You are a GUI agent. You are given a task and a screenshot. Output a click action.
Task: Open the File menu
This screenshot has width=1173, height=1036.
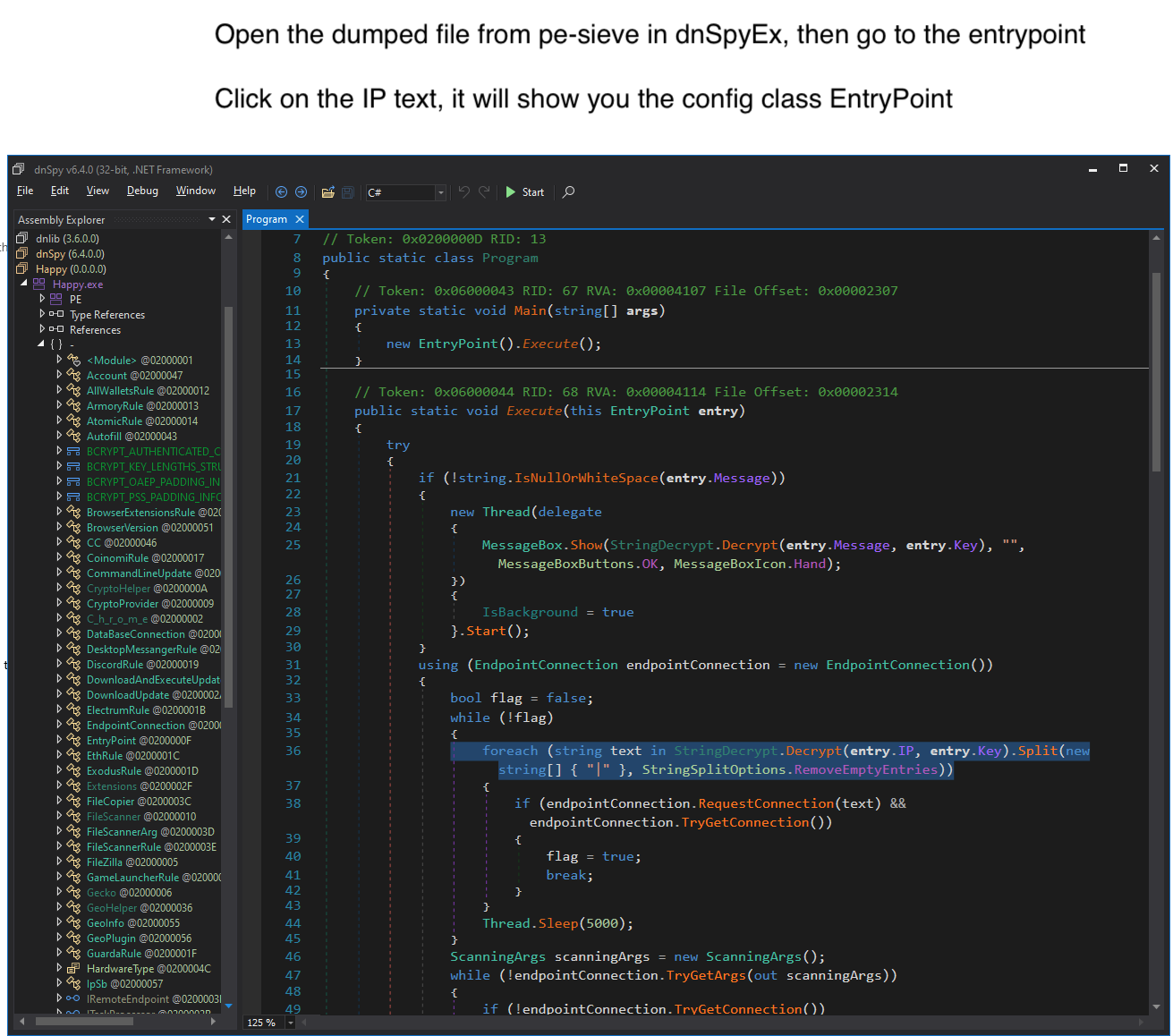25,191
